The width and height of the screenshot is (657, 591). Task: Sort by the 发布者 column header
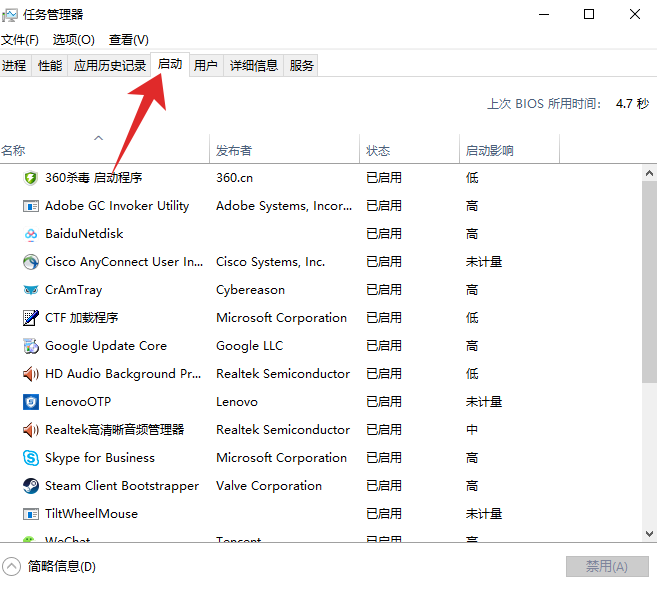coord(285,149)
